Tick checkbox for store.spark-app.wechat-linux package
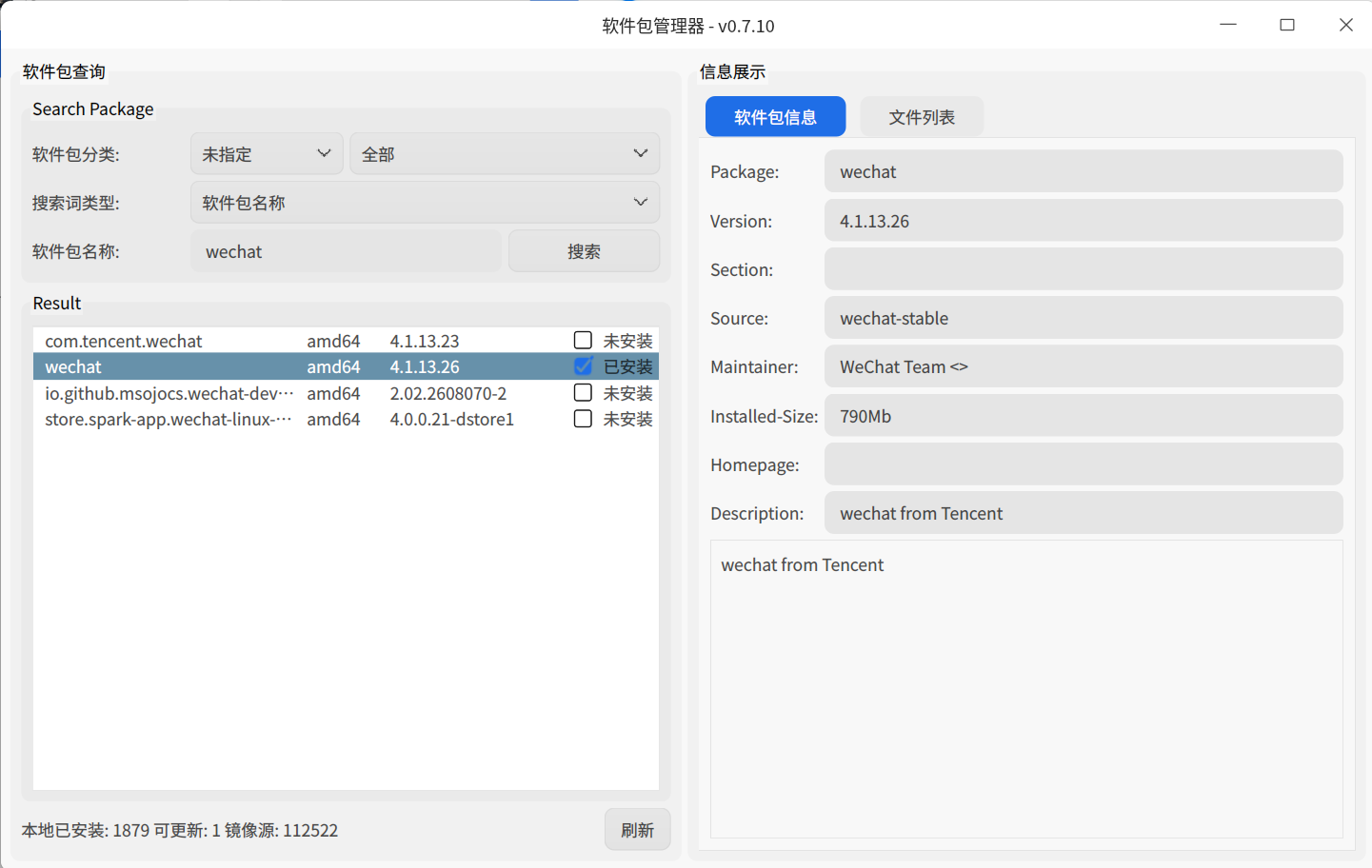Image resolution: width=1372 pixels, height=868 pixels. (x=583, y=419)
